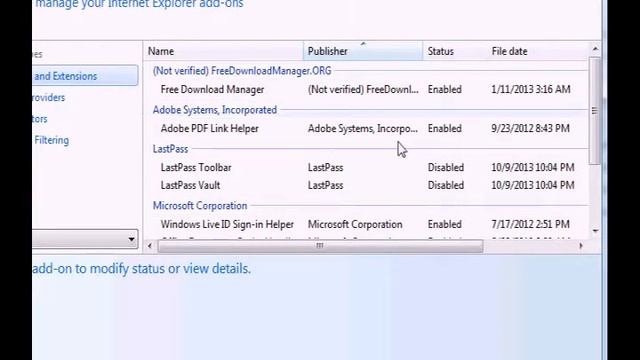Screen dimensions: 640x360
Task: Select Accelerators add-on type
Action: [x=40, y=119]
